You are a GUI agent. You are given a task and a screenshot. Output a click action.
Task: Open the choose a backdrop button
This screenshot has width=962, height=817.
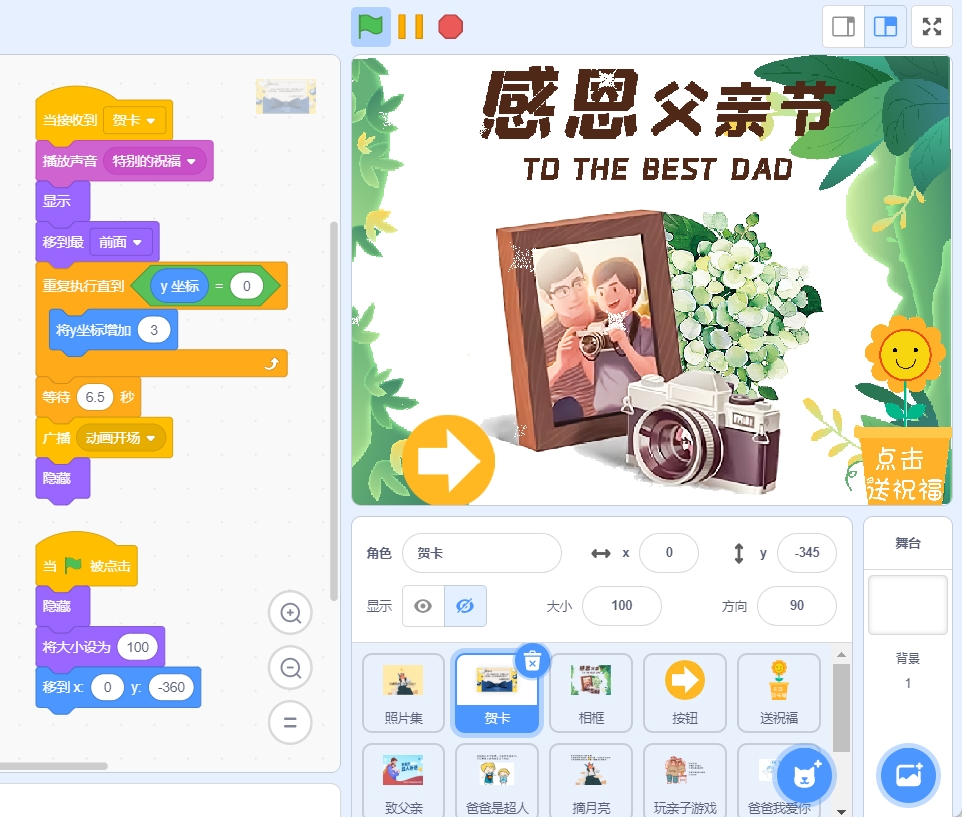click(x=908, y=775)
